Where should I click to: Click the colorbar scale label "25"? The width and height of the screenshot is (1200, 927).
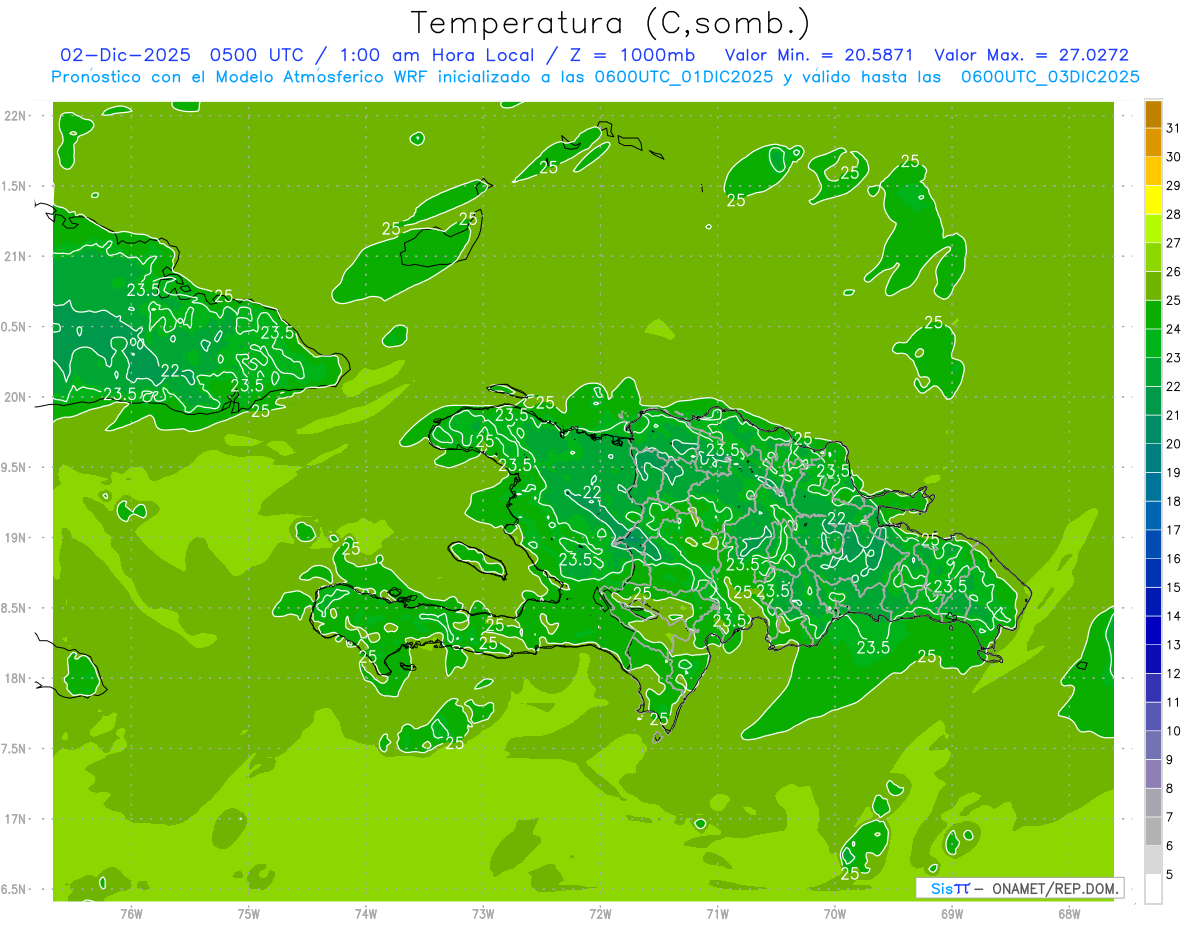1174,300
